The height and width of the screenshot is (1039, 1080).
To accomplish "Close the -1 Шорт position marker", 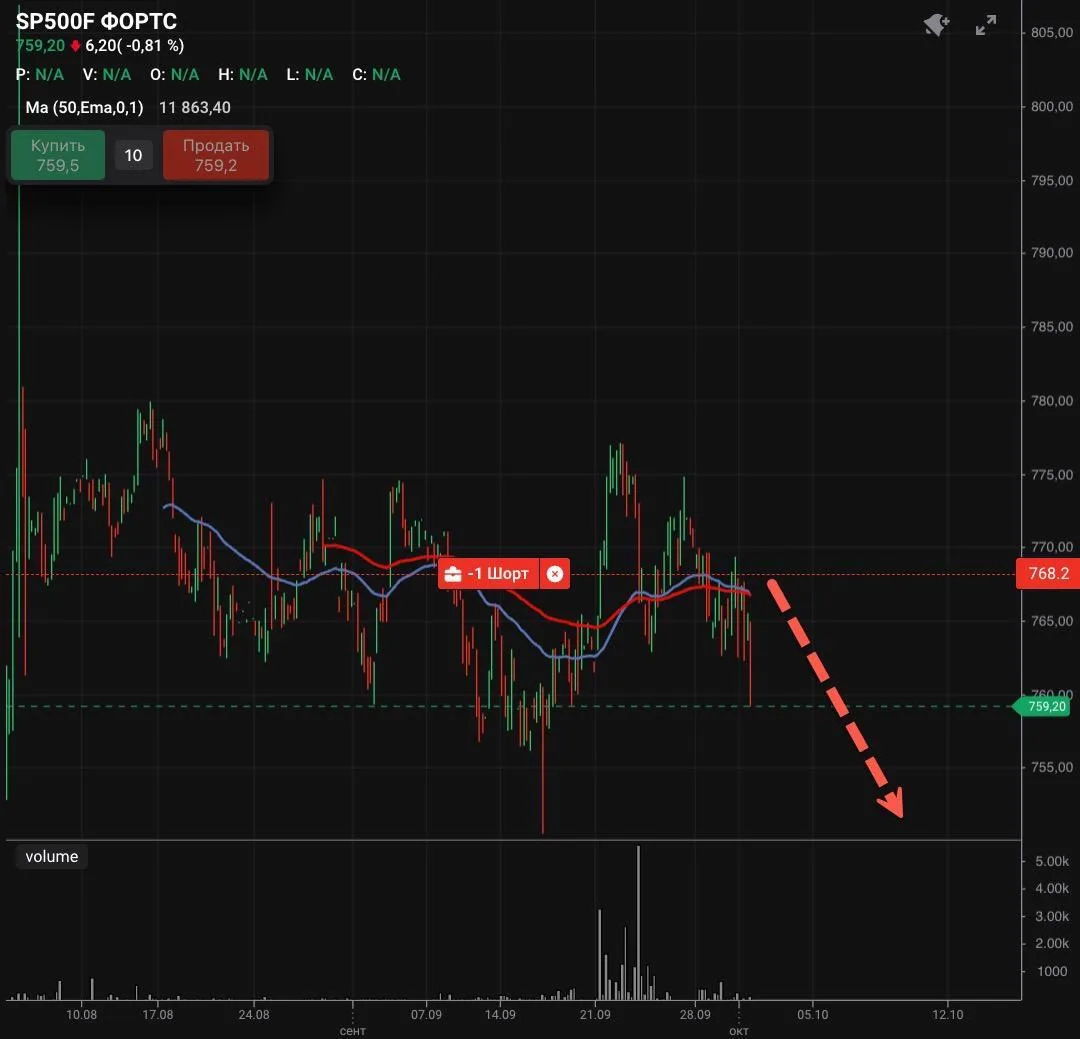I will pos(554,573).
